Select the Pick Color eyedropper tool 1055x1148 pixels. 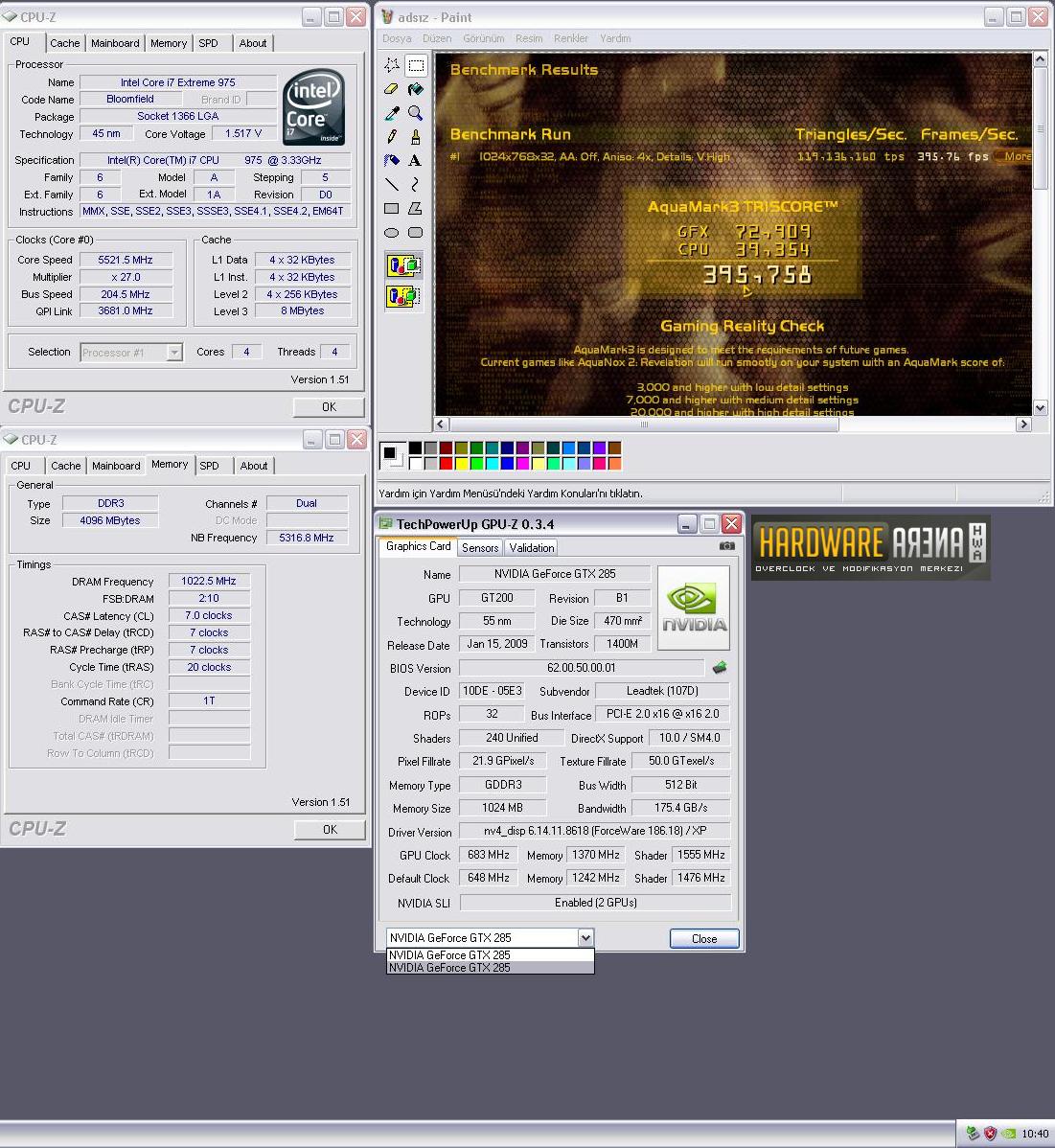click(x=392, y=113)
